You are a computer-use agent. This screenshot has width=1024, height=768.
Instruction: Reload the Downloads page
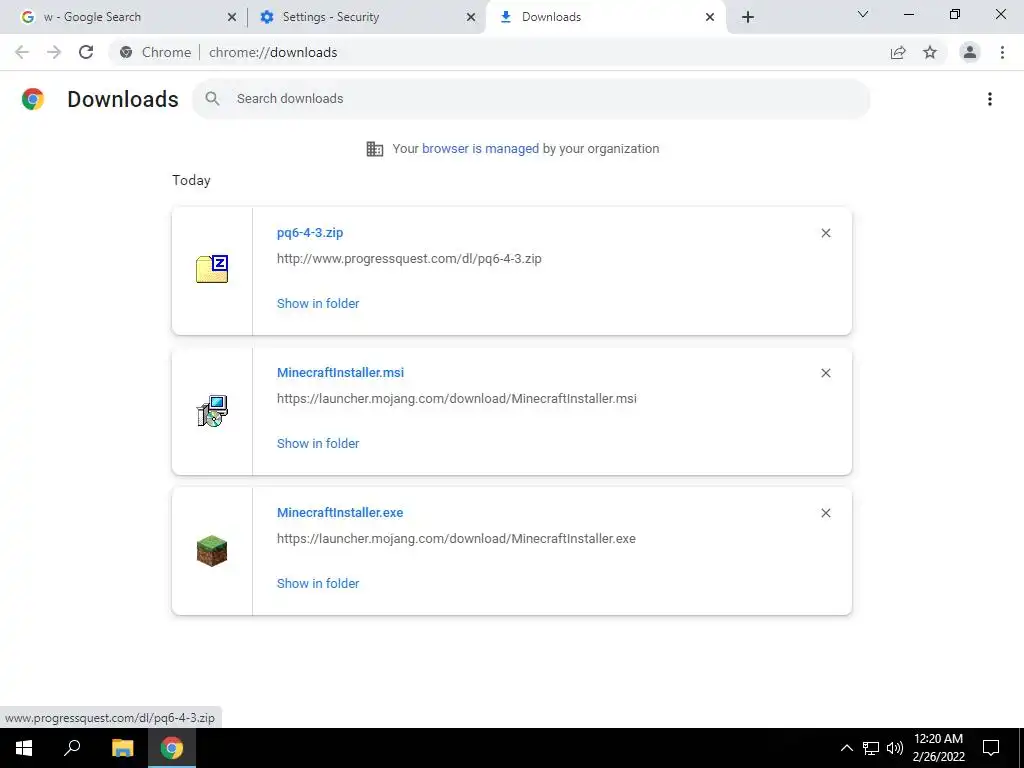click(86, 52)
